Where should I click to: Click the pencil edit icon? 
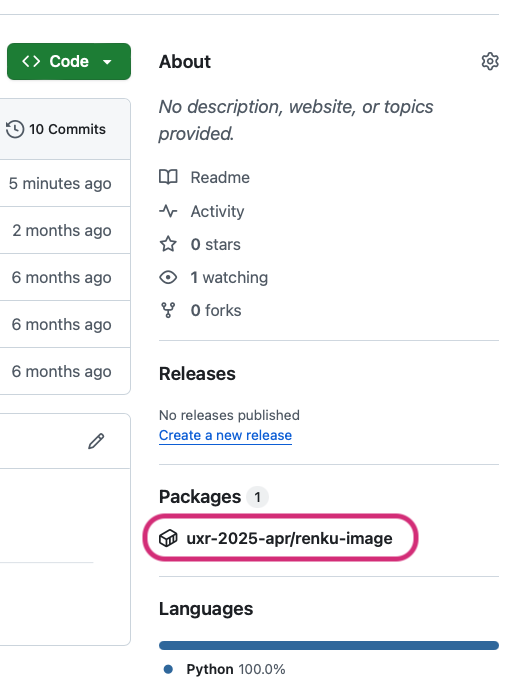coord(96,441)
